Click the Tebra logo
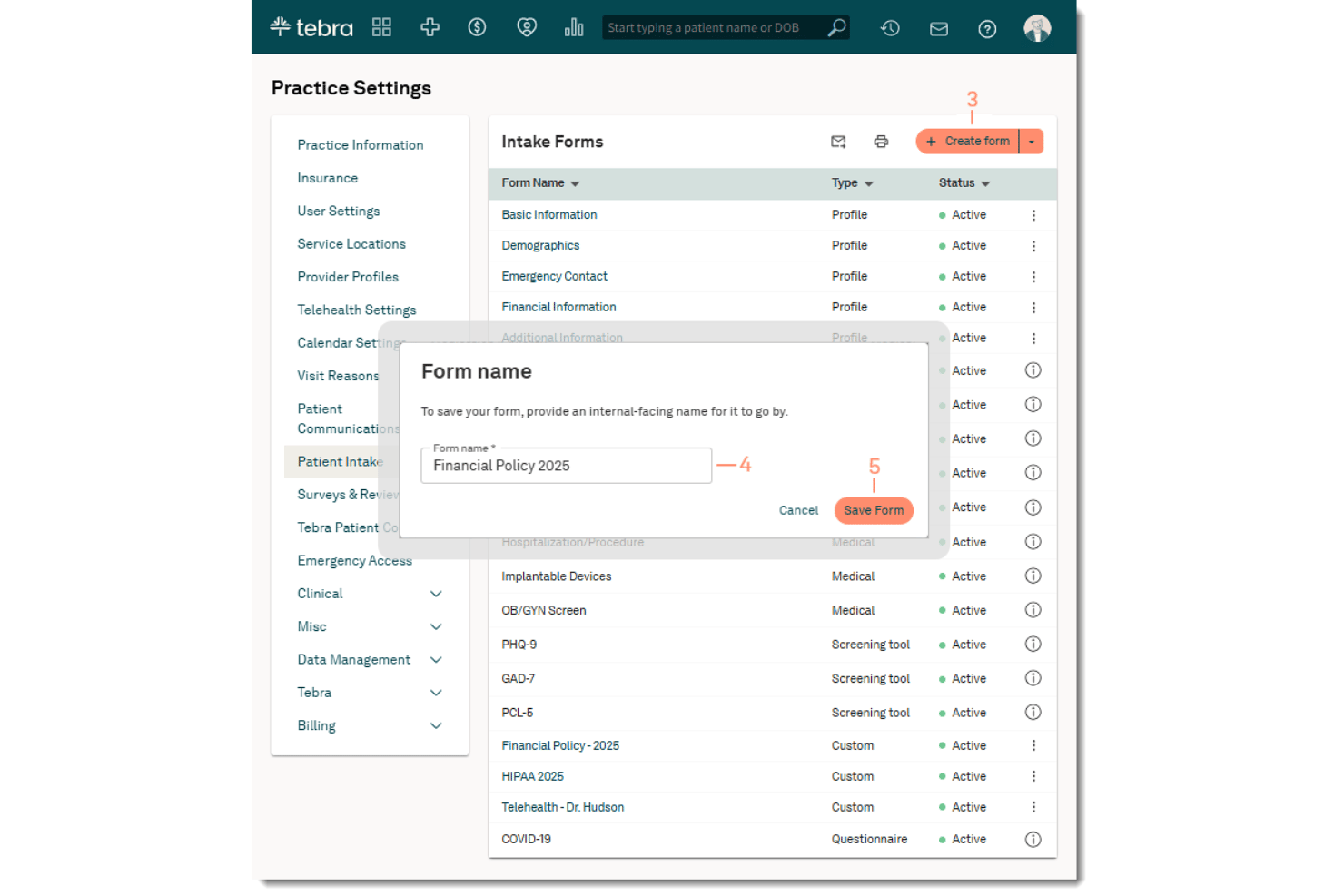1344x896 pixels. tap(311, 27)
